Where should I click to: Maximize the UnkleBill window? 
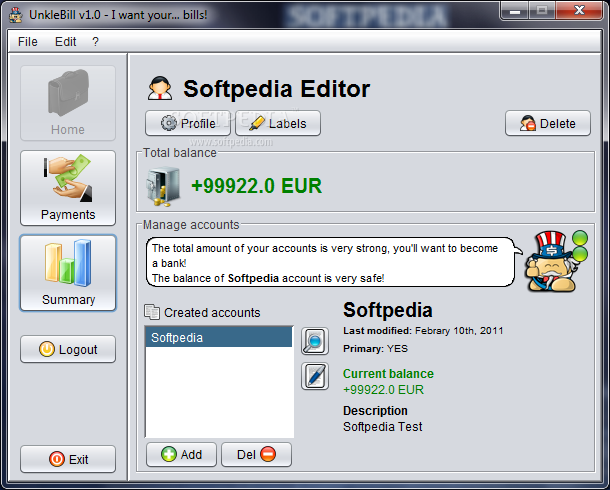pos(542,11)
